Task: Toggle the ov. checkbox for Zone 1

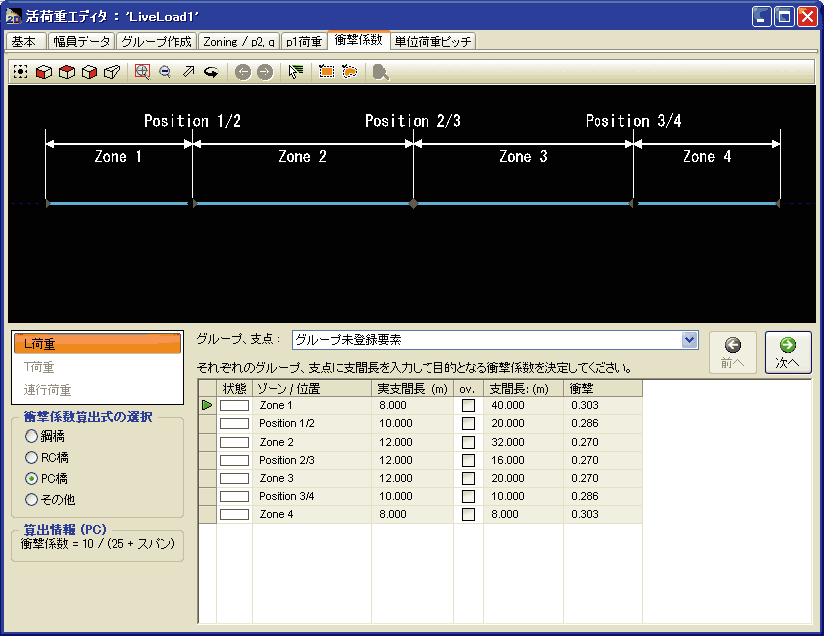Action: point(468,406)
